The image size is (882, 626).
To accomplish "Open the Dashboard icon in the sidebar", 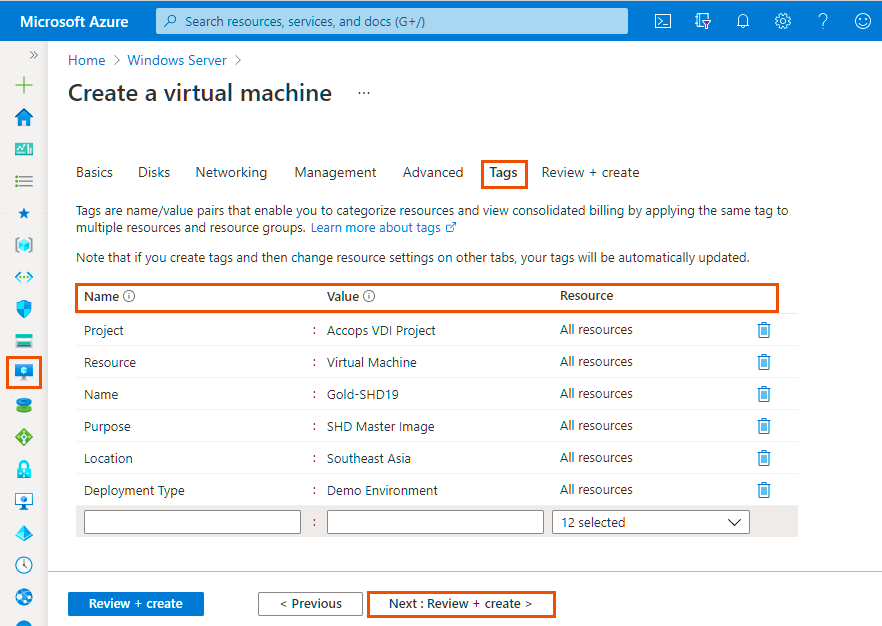I will tap(24, 149).
